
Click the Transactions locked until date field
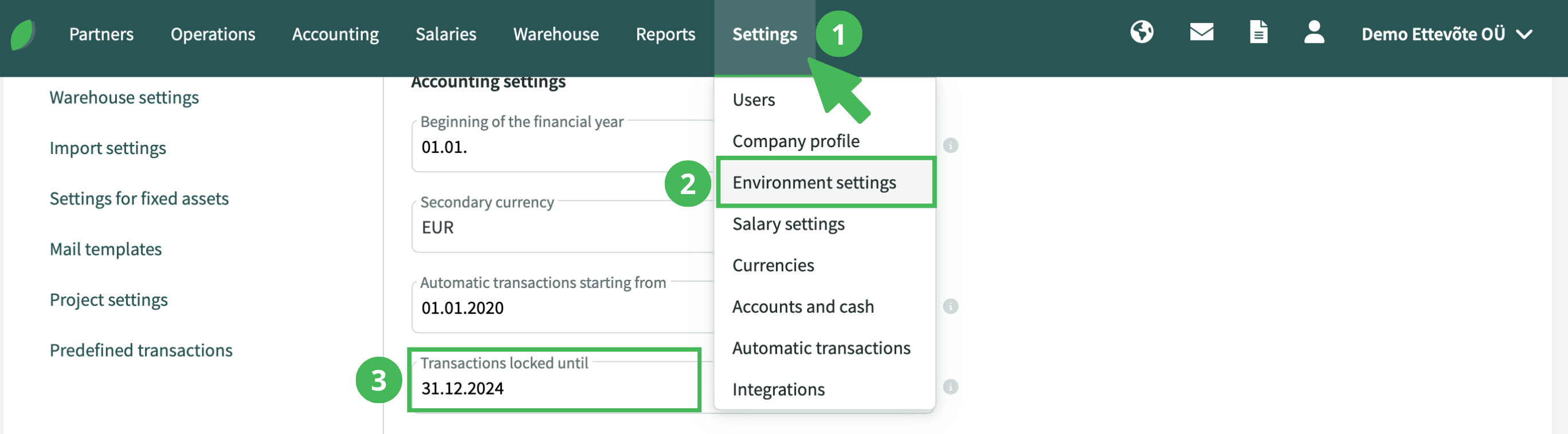554,388
